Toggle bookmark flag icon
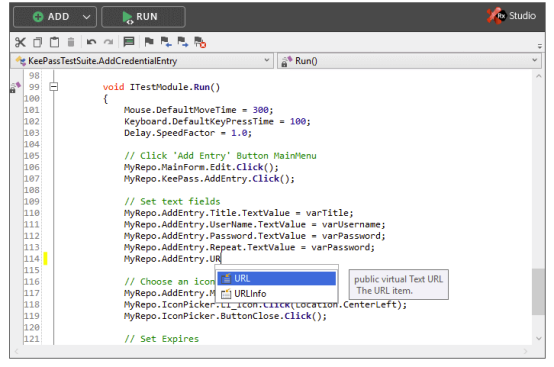The width and height of the screenshot is (554, 367). pos(149,42)
